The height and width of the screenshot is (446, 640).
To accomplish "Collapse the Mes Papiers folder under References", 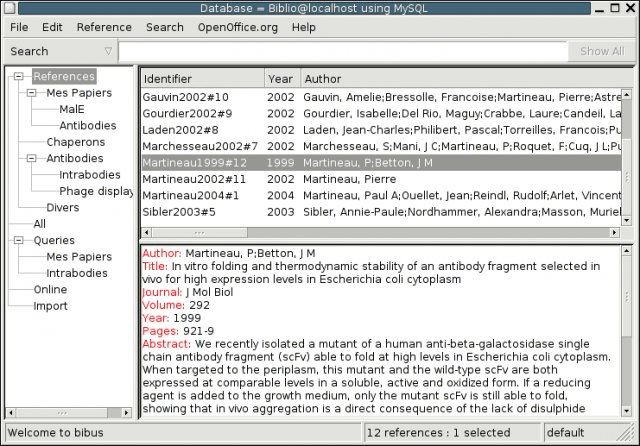I will [31, 93].
